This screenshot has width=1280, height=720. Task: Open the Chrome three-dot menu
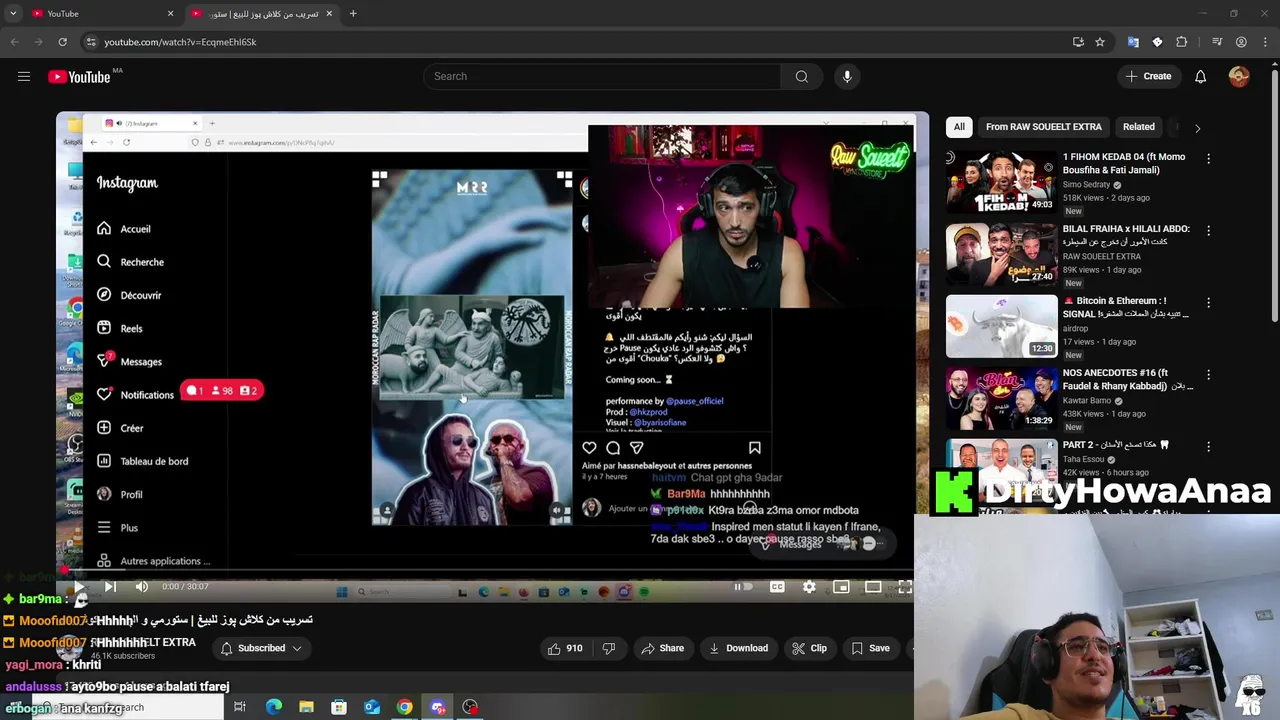tap(1265, 42)
